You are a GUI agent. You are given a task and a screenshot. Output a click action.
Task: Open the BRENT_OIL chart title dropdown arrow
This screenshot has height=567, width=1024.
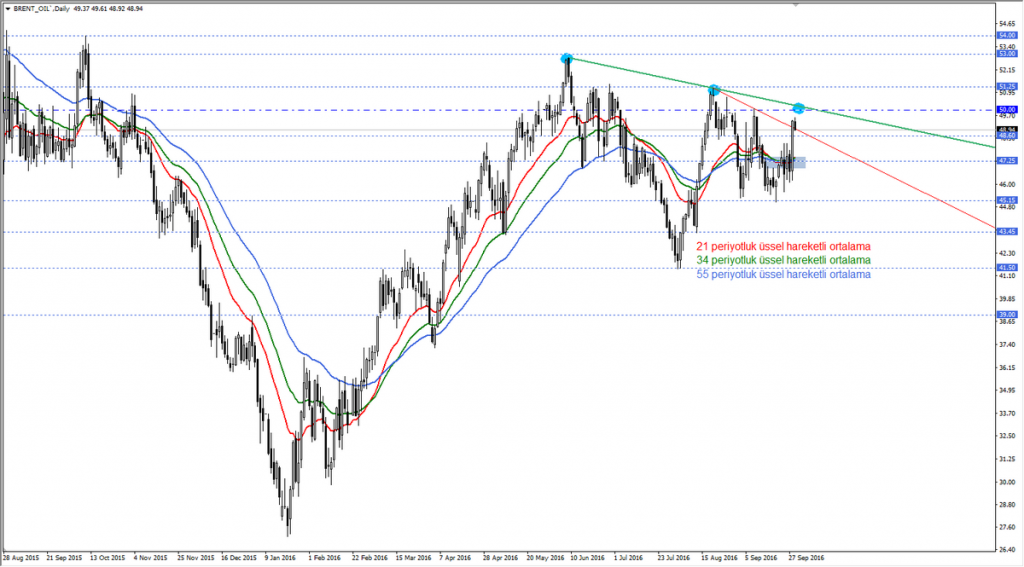point(8,9)
